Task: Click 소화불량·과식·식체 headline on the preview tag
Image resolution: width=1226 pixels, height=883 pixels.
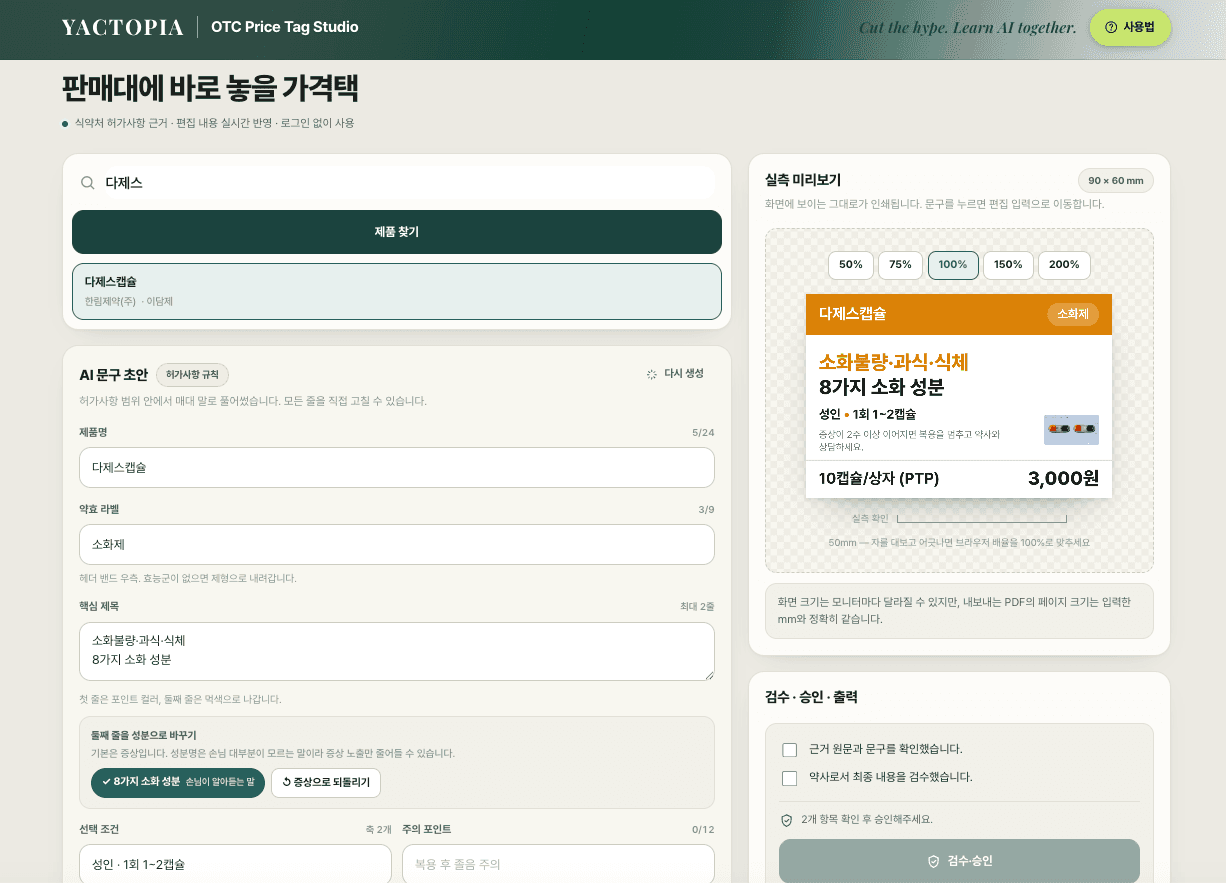Action: point(893,361)
